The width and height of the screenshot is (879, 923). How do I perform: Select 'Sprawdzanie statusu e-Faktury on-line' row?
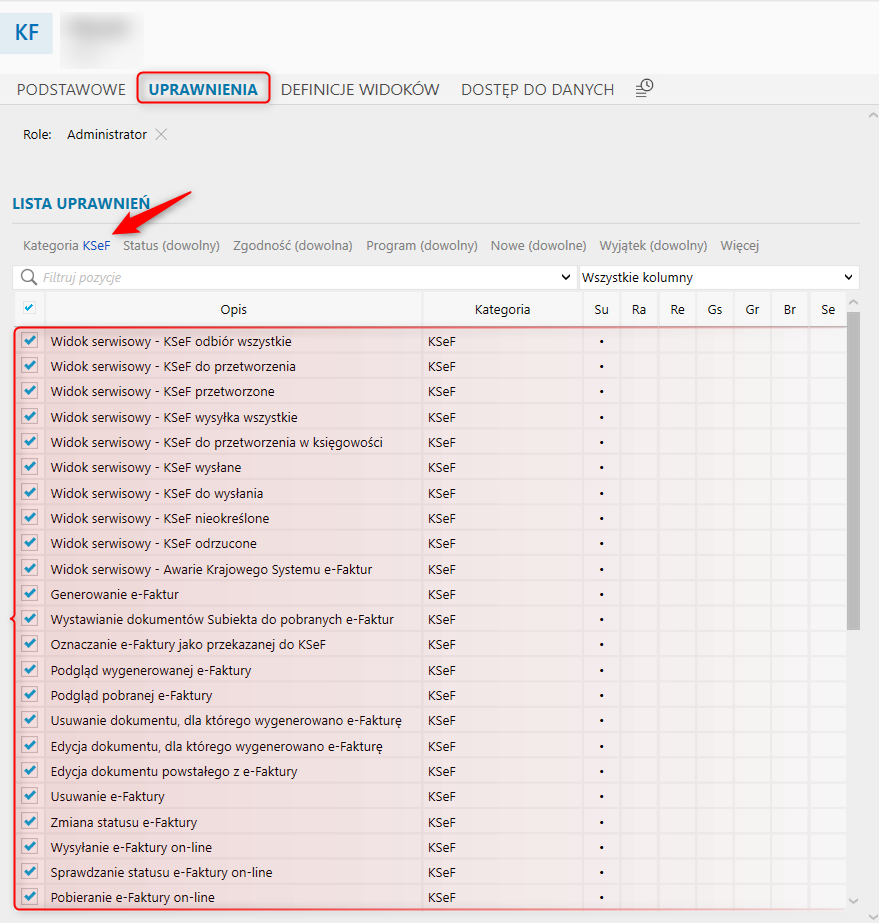click(430, 872)
